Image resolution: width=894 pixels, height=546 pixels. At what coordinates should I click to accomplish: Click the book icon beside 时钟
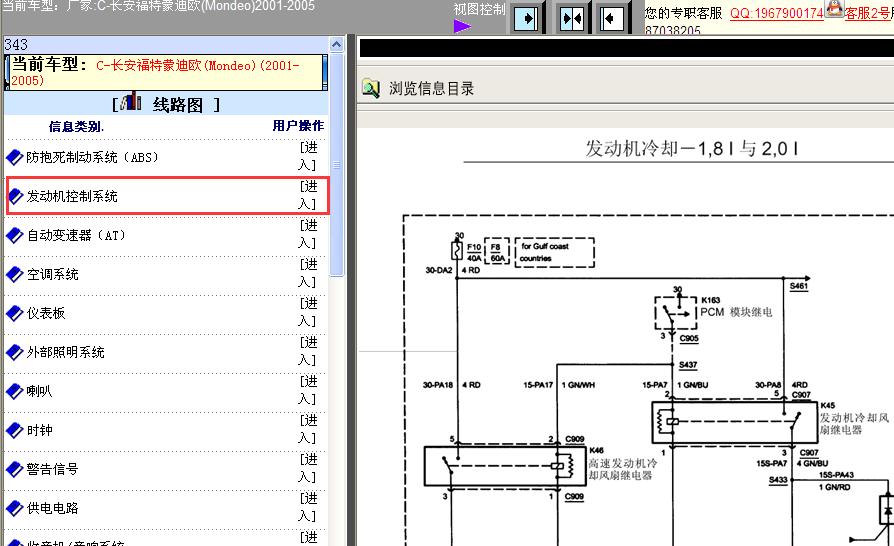[14, 430]
